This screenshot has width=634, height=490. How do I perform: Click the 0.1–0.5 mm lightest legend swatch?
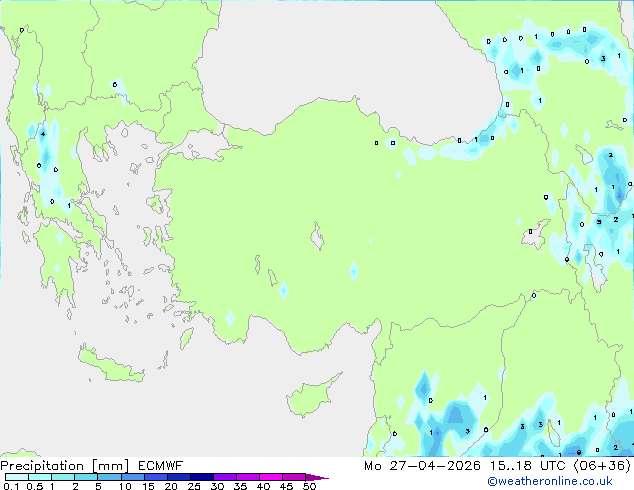point(17,477)
